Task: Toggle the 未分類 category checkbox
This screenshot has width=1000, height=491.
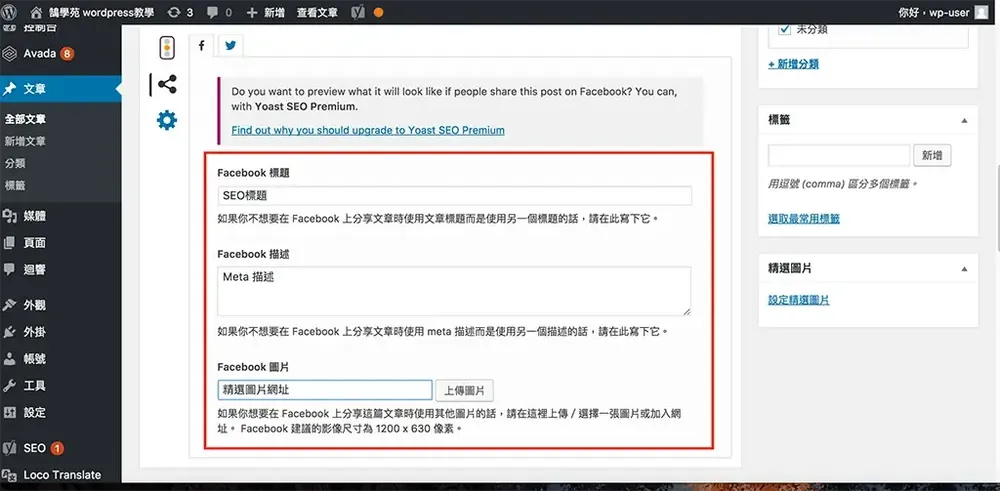Action: [785, 29]
